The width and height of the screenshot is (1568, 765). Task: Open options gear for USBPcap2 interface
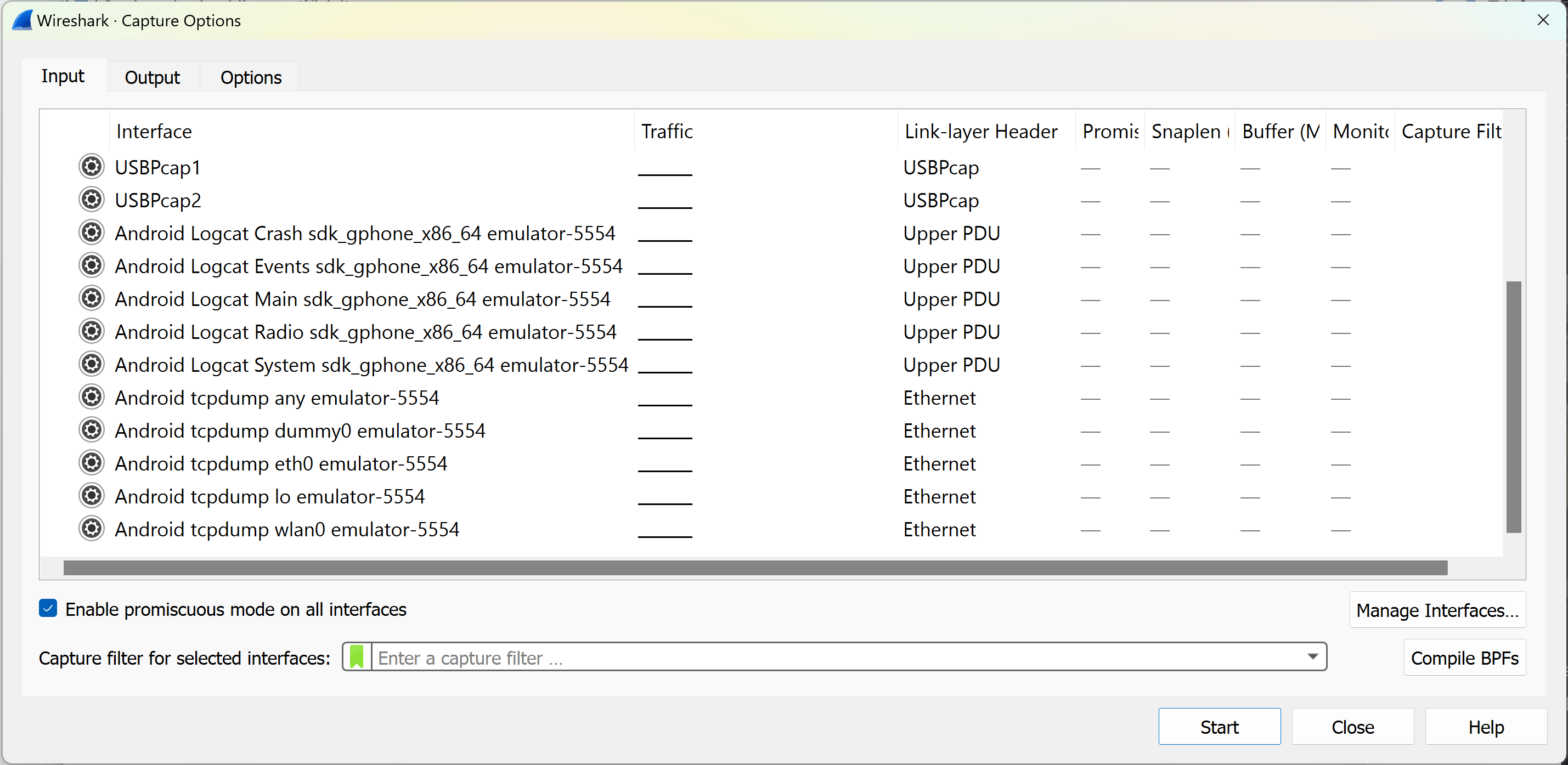point(91,200)
